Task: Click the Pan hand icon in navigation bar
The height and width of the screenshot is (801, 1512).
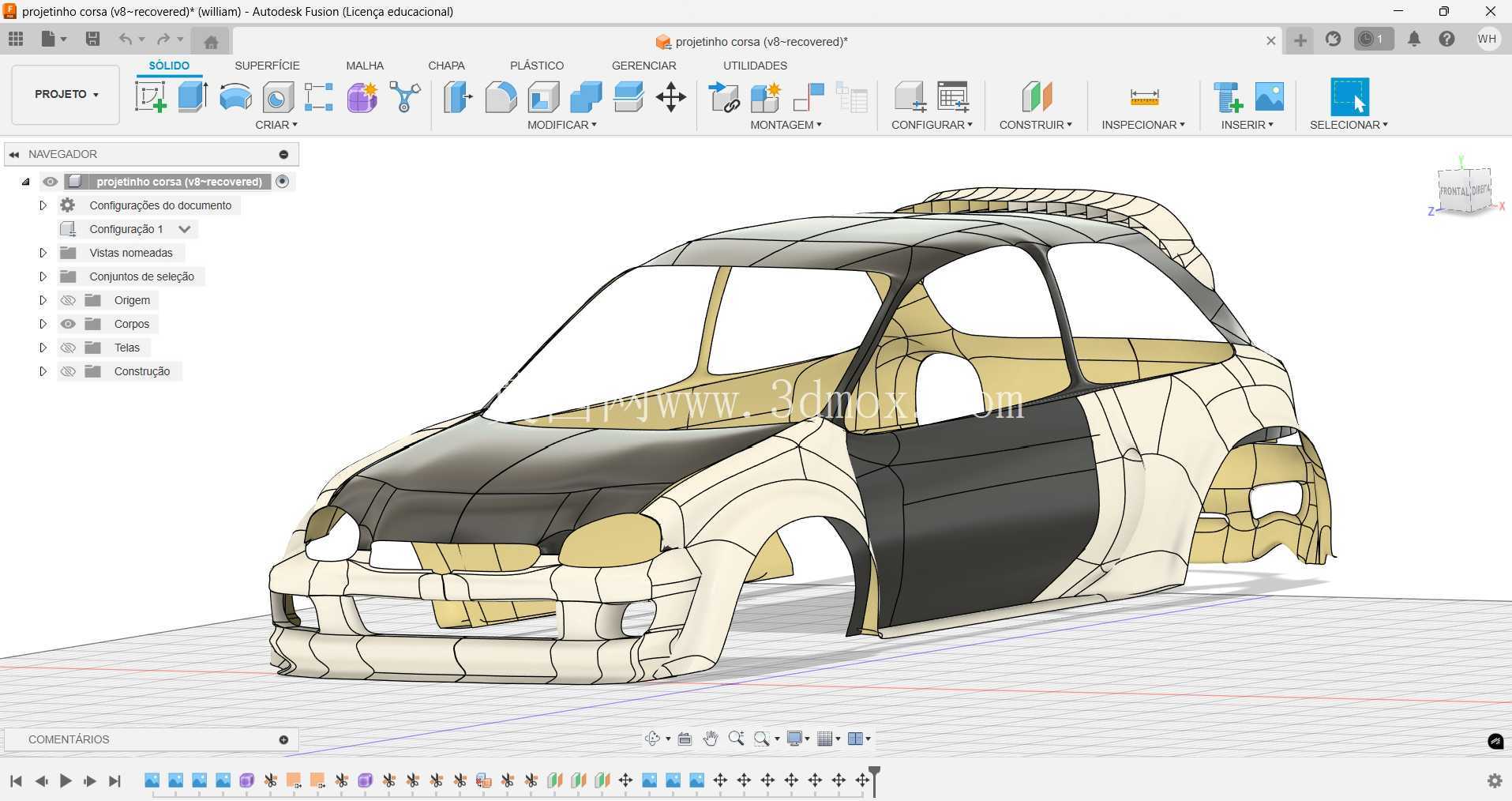Action: click(x=710, y=739)
